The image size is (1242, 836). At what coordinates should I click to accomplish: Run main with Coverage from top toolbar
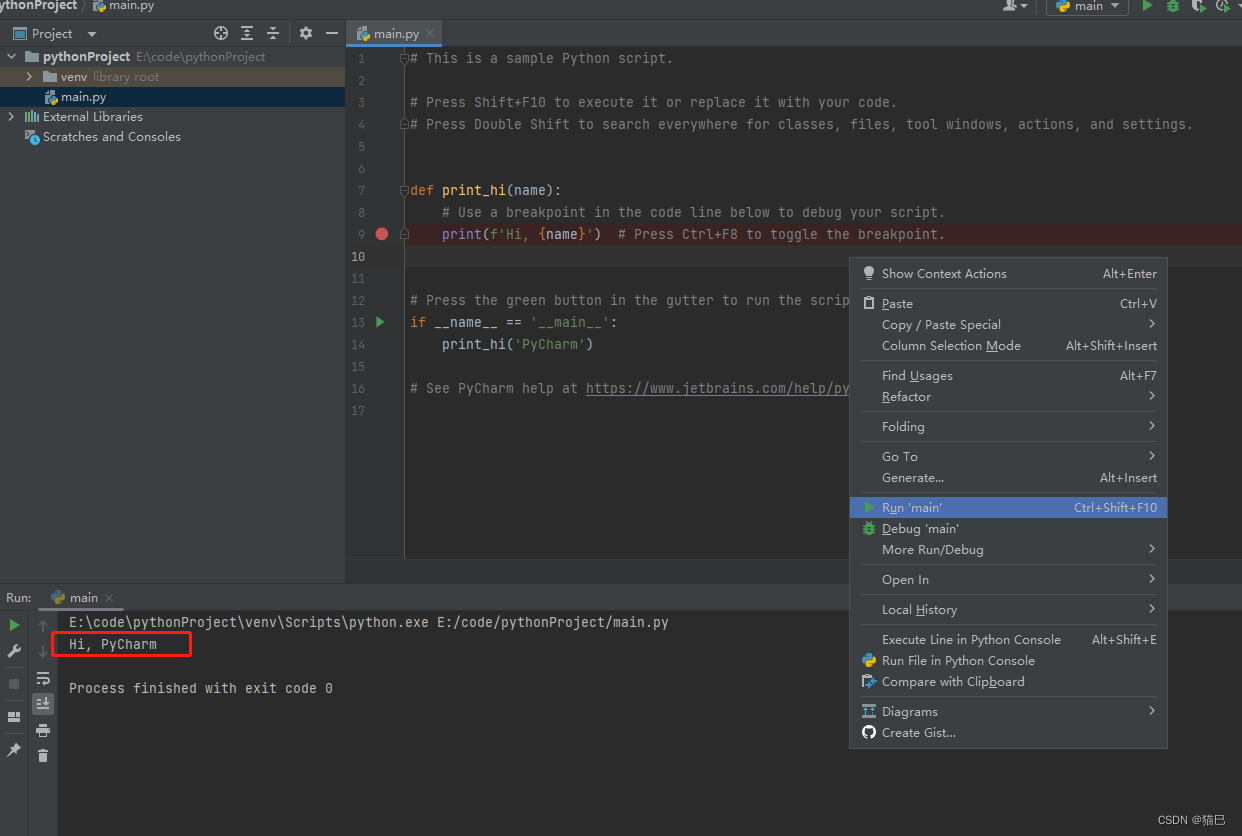1197,6
